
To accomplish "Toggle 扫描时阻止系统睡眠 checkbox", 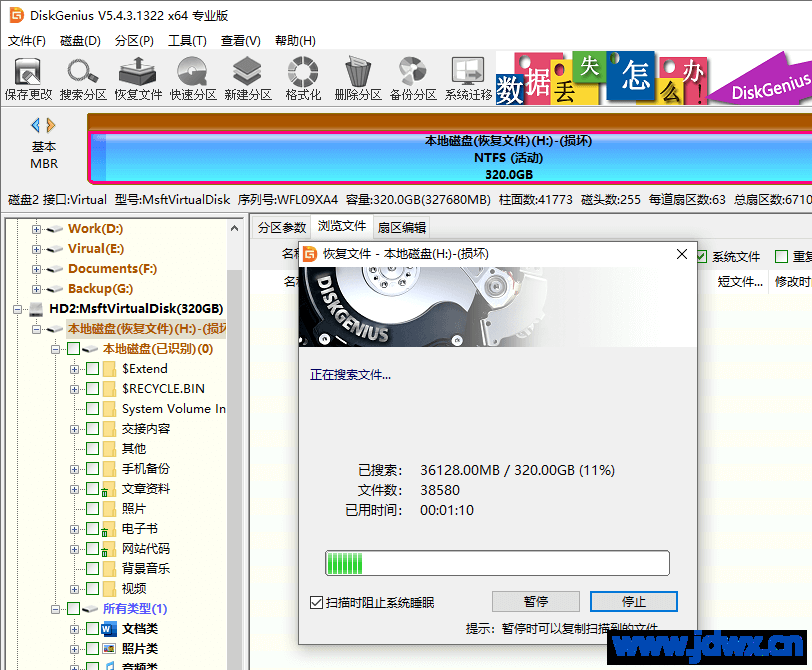I will pos(316,602).
